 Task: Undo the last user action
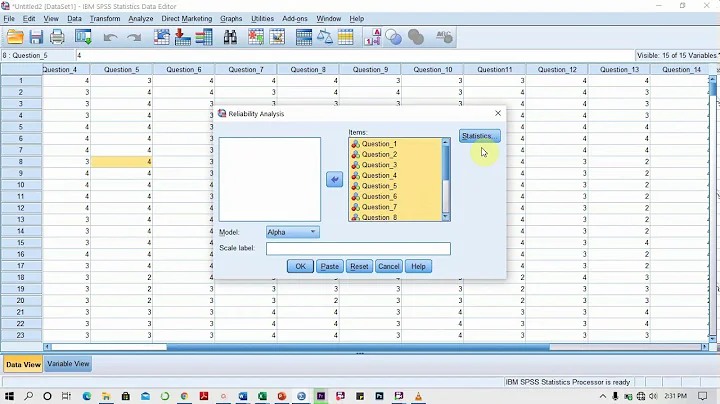(x=110, y=37)
